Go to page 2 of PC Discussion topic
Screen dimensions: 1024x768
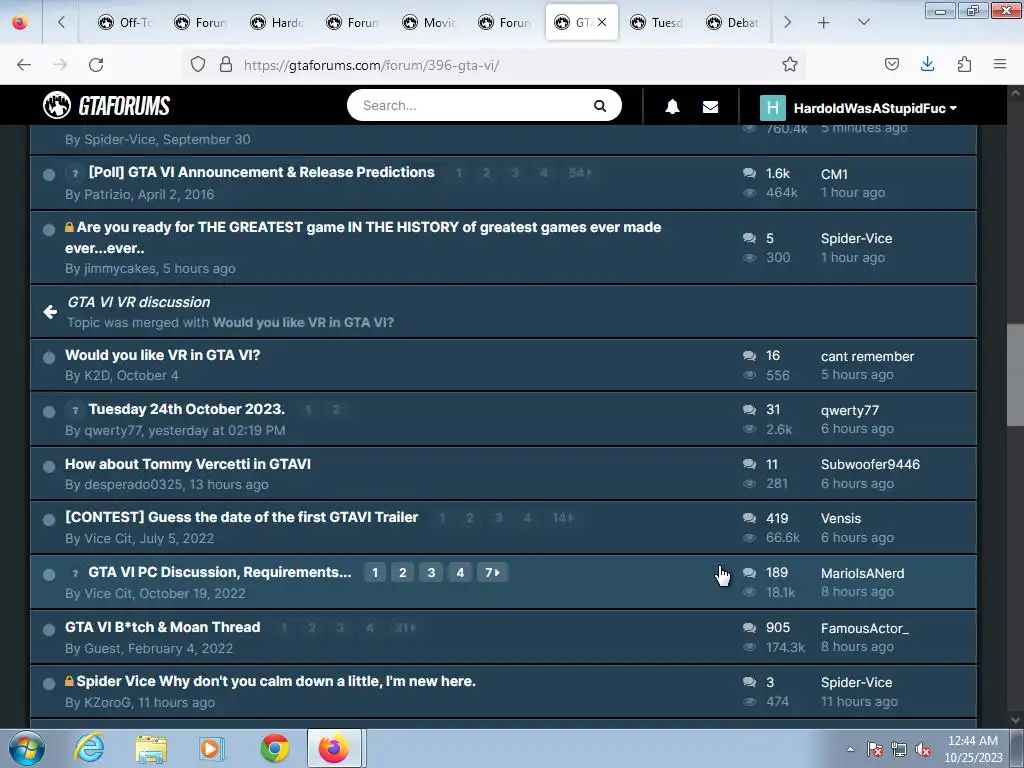coord(403,573)
